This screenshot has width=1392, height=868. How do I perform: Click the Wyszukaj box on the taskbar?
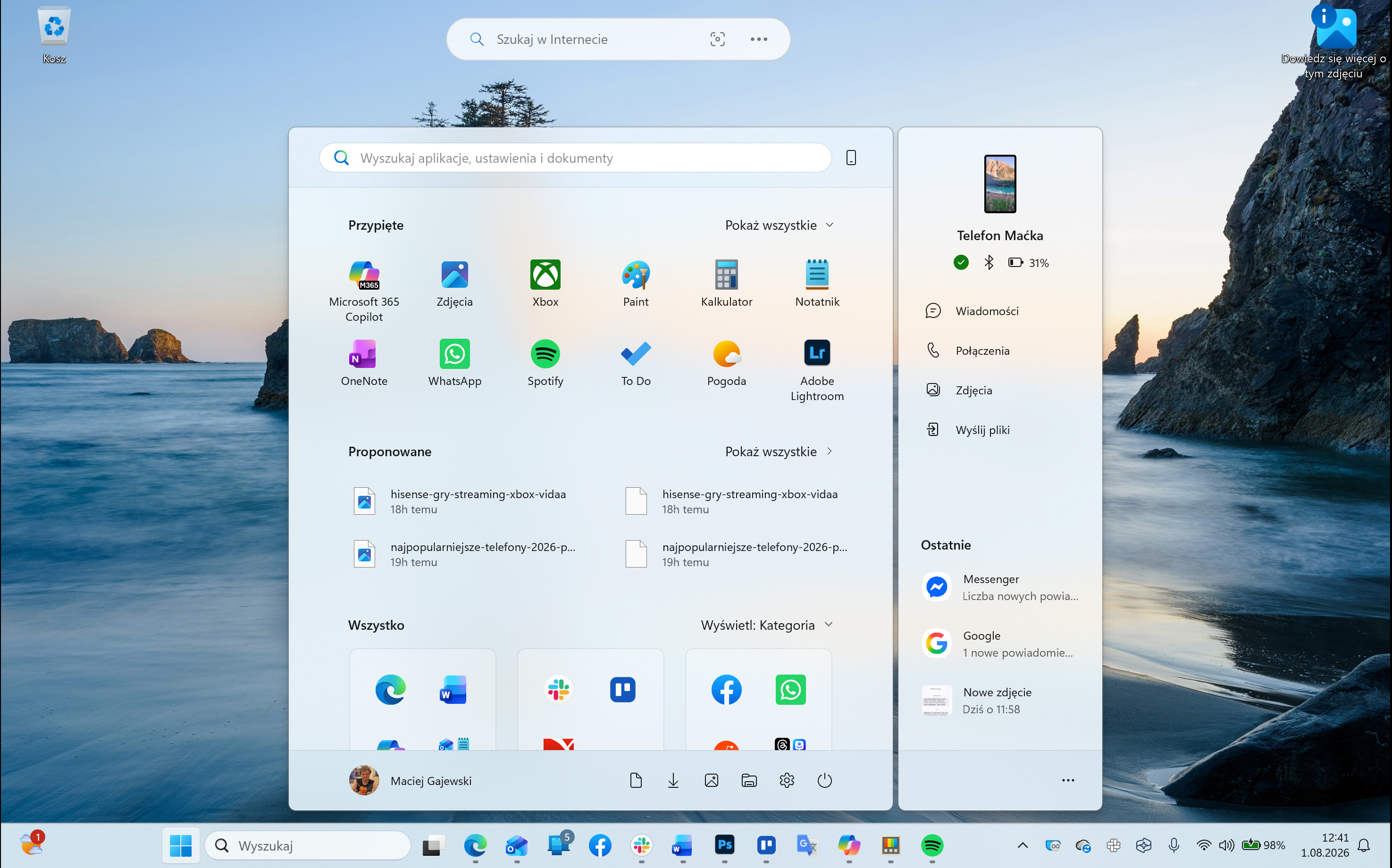tap(307, 845)
